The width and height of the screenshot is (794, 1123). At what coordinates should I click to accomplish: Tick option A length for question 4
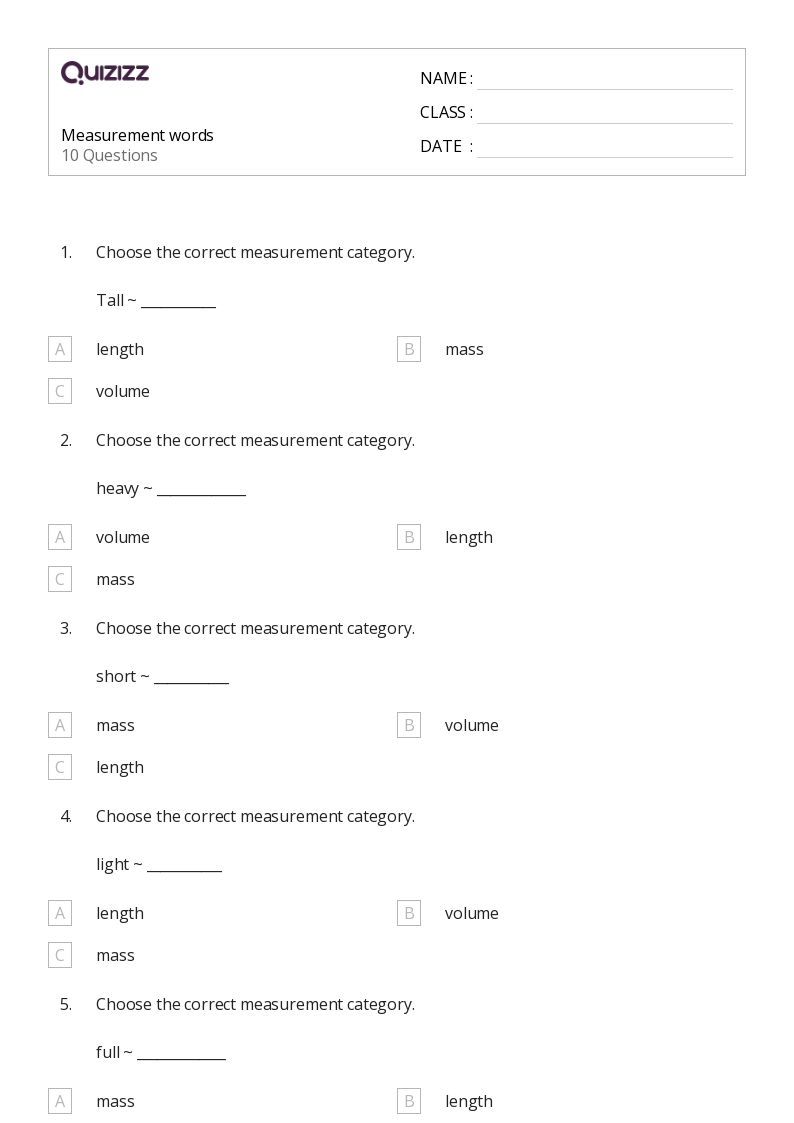point(60,913)
